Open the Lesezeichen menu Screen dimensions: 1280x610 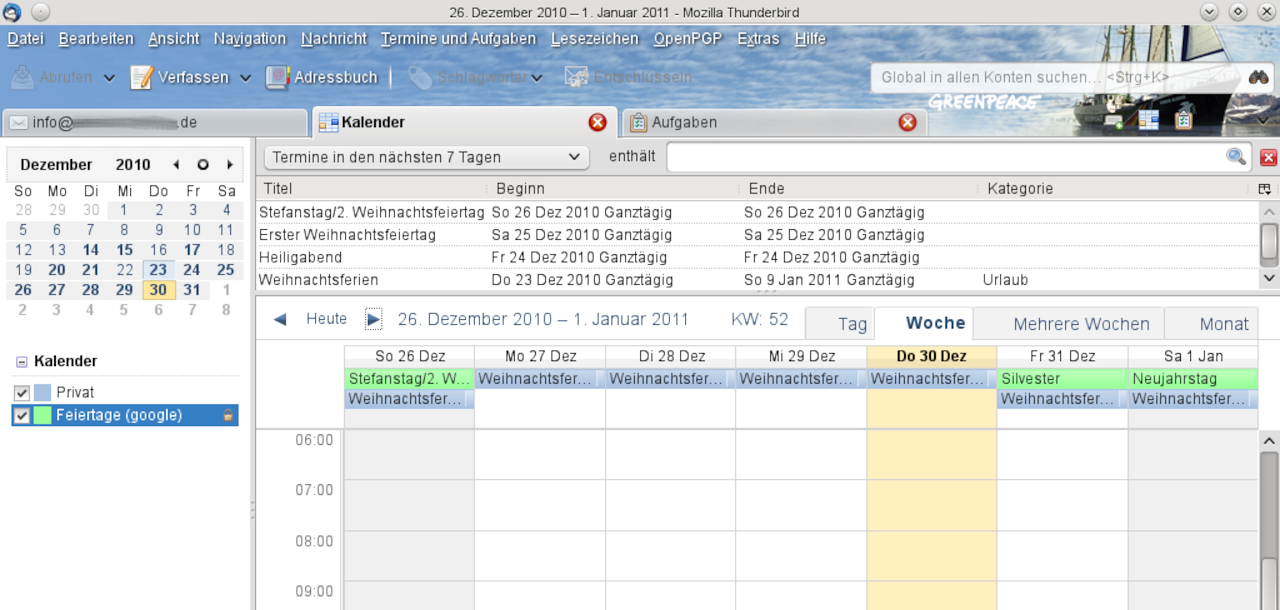click(x=595, y=39)
